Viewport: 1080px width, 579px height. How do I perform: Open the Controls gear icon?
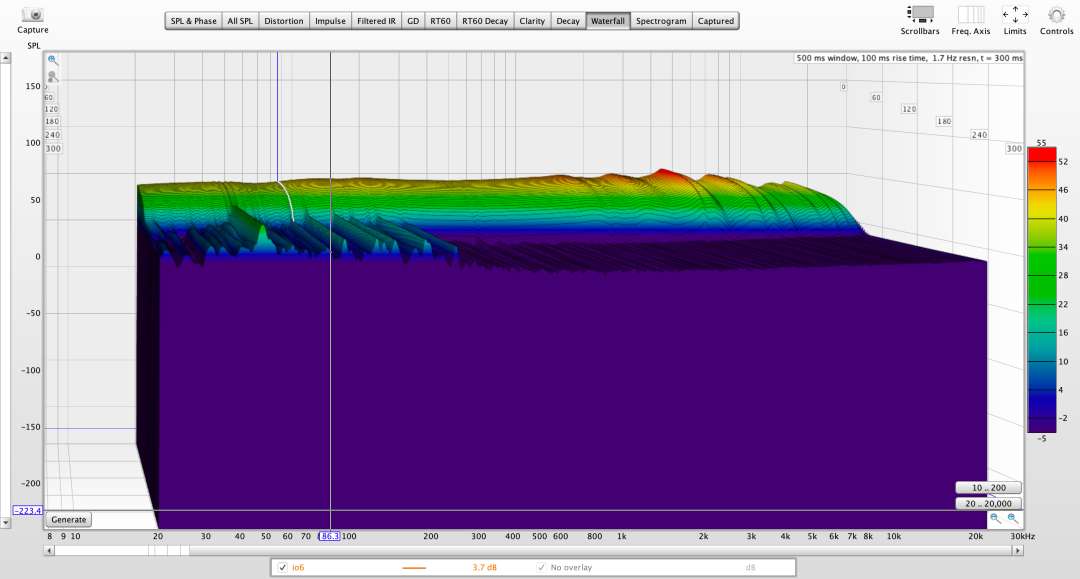[1056, 14]
